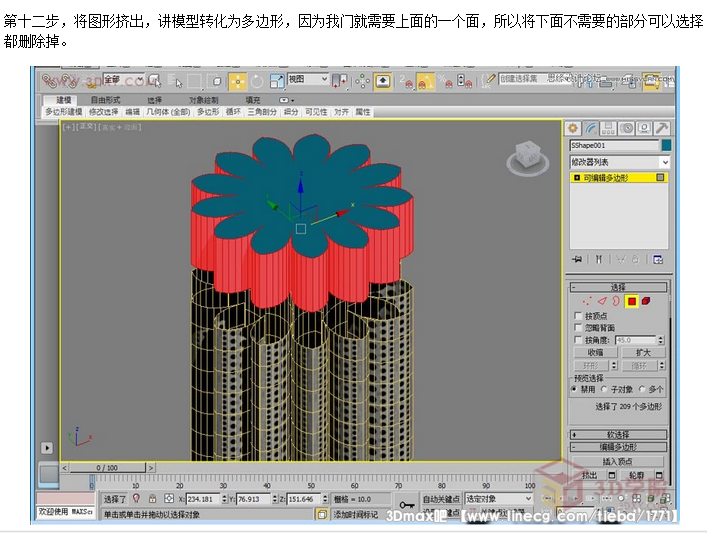This screenshot has width=707, height=533.
Task: Toggle the Percent Snap icon
Action: (445, 82)
